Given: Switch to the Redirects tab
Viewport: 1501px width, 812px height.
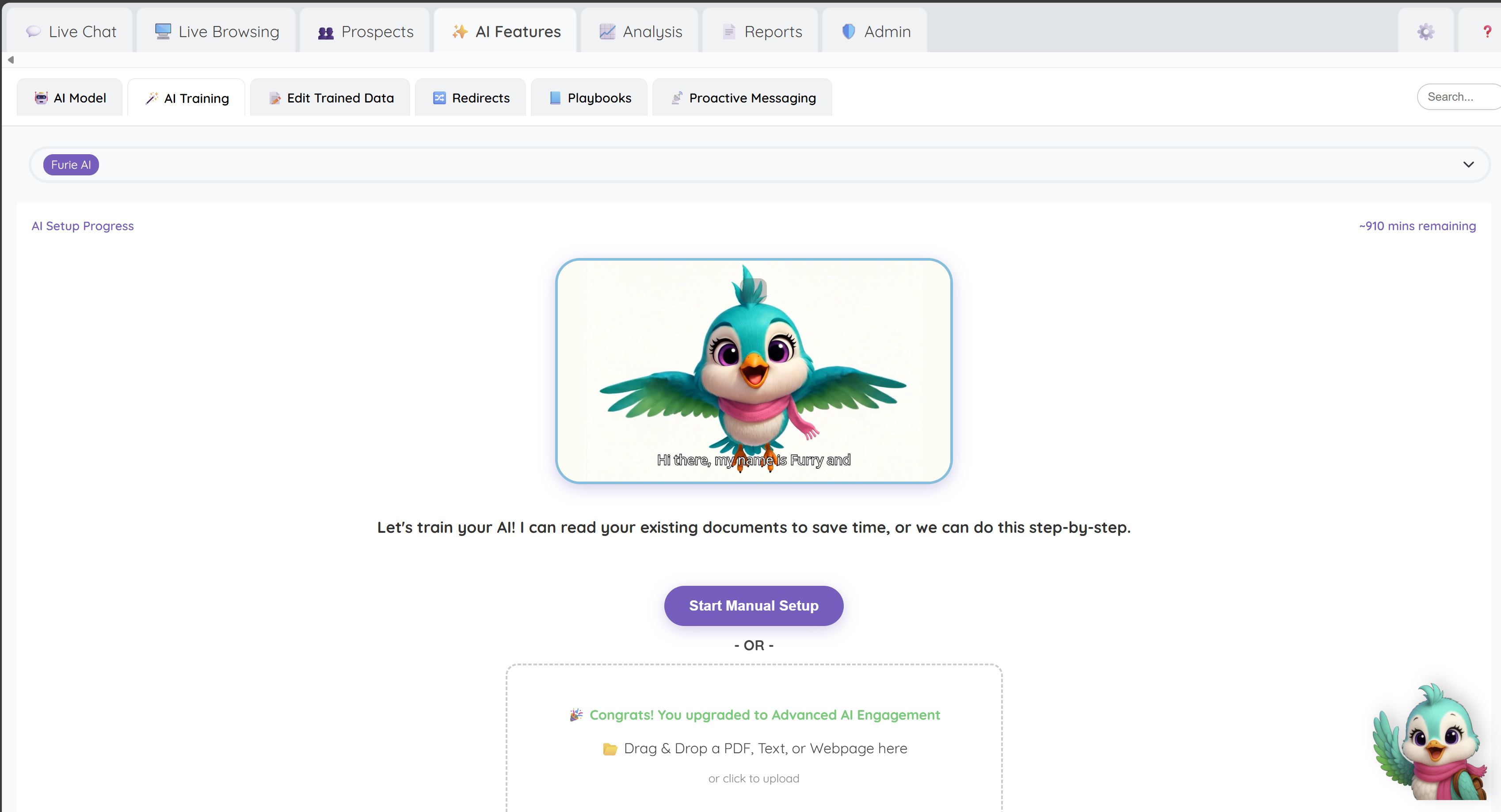Looking at the screenshot, I should click(x=470, y=98).
